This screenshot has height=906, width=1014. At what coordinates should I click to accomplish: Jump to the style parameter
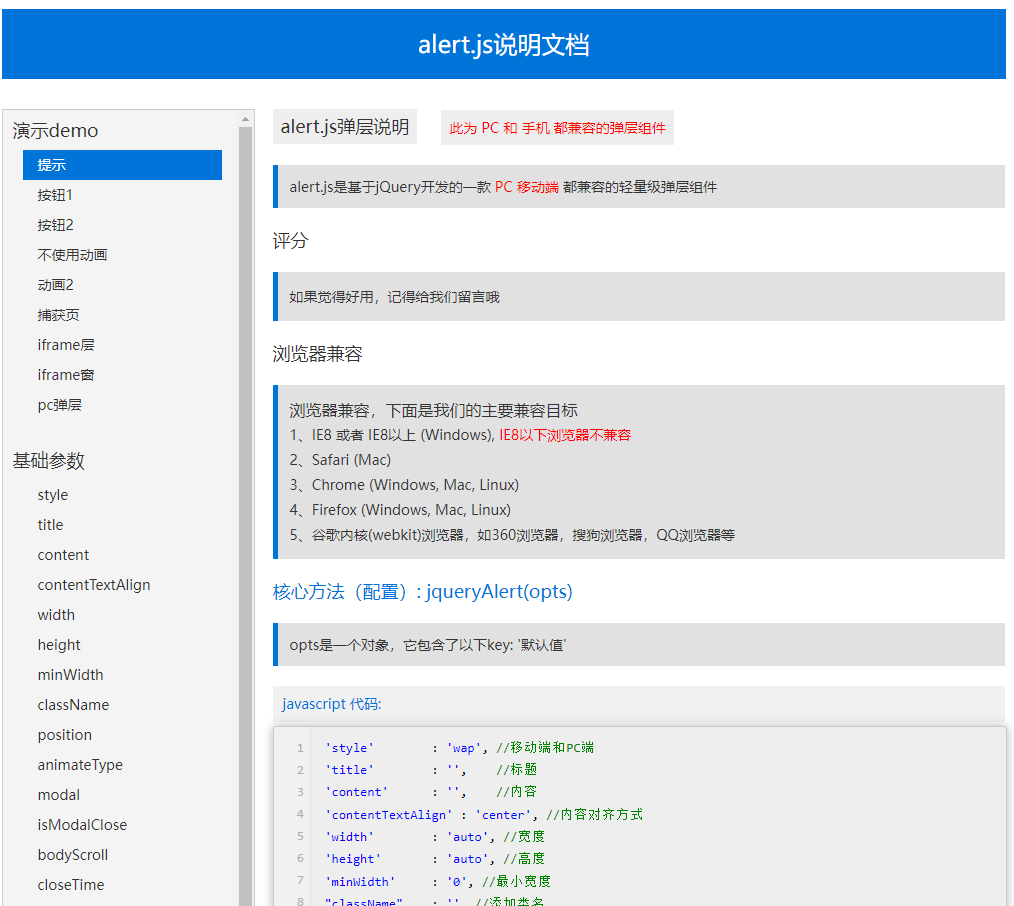[x=52, y=495]
